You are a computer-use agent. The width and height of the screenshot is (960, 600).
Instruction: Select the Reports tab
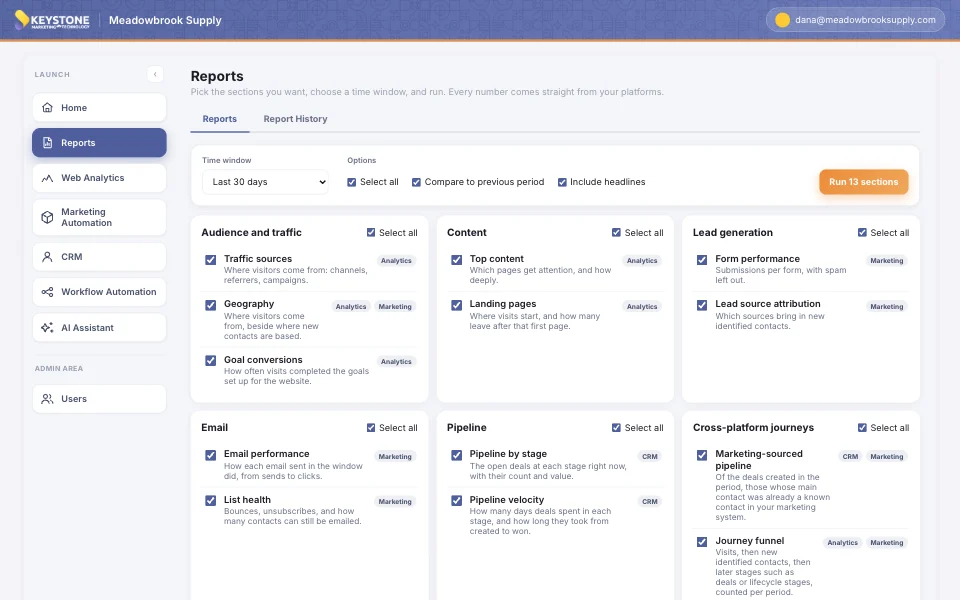point(220,119)
